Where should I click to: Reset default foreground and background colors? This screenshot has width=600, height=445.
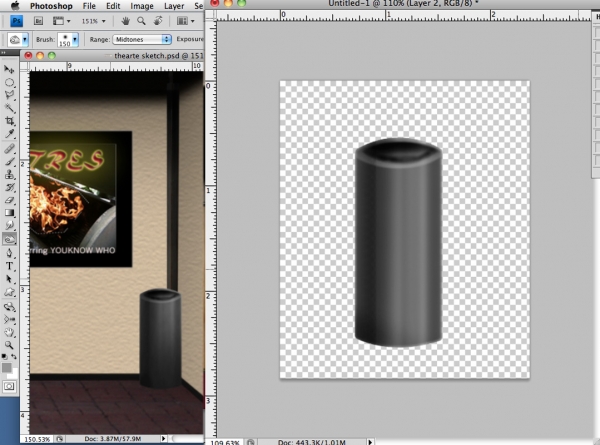coord(4,356)
